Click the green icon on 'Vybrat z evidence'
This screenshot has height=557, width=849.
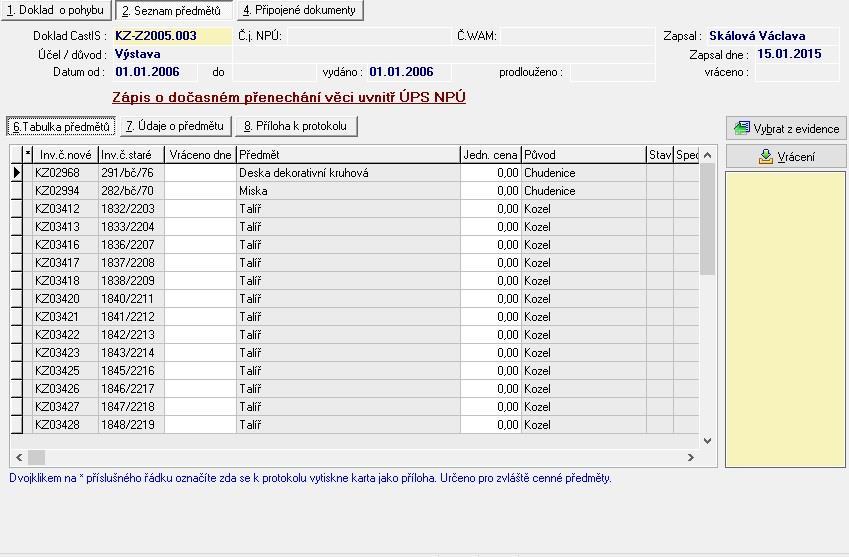(x=741, y=128)
